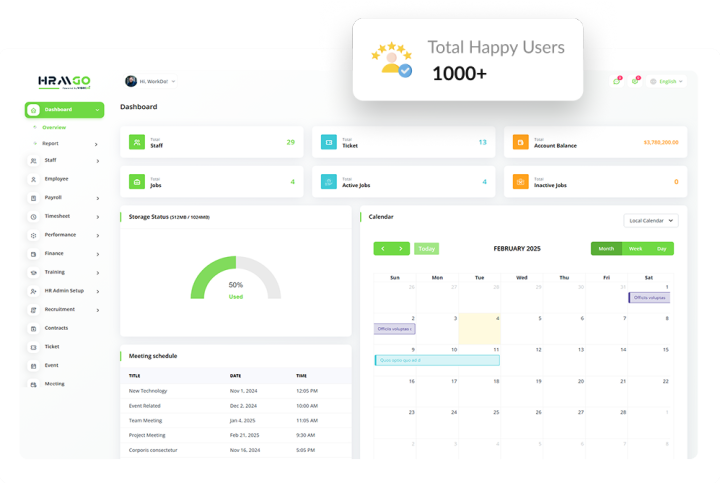Expand the Payroll menu
This screenshot has height=483, width=720.
click(x=98, y=198)
